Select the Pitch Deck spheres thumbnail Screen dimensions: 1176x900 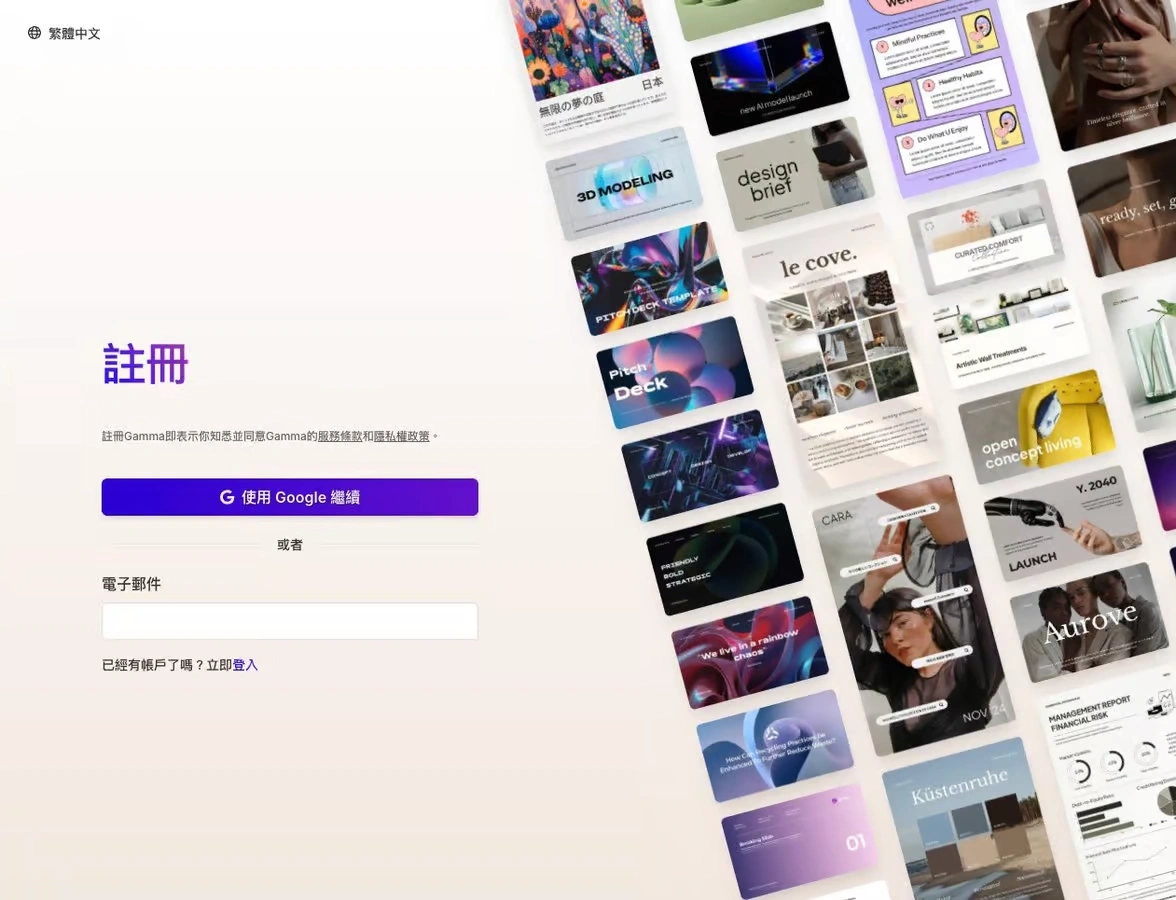[674, 373]
